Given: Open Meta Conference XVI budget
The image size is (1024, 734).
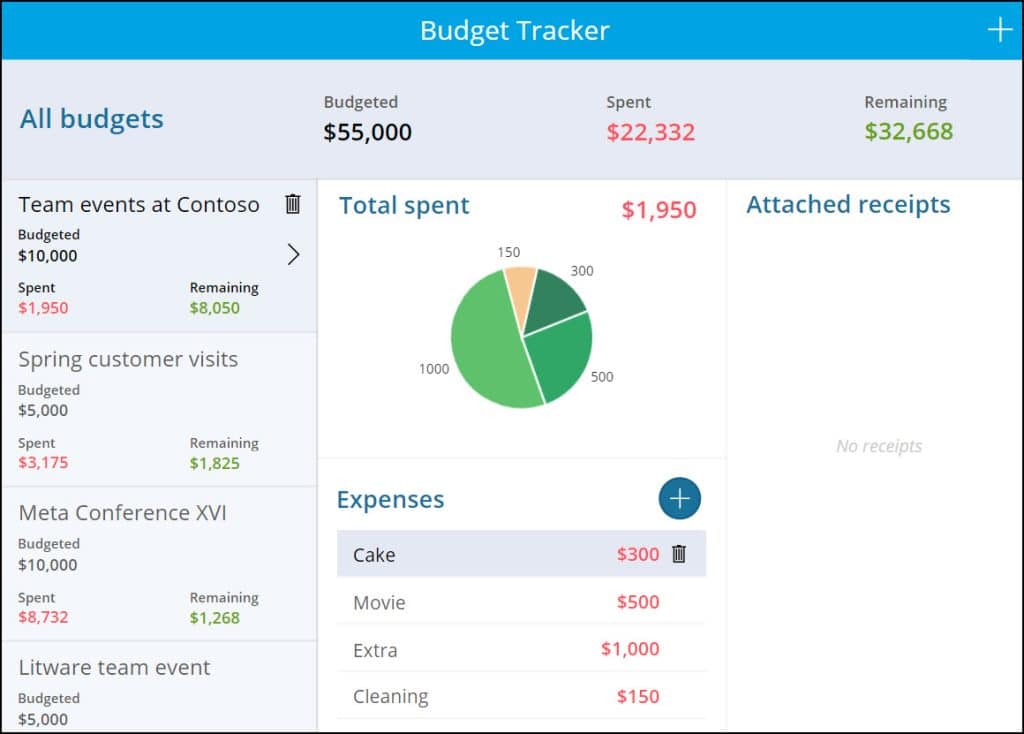Looking at the screenshot, I should click(159, 564).
